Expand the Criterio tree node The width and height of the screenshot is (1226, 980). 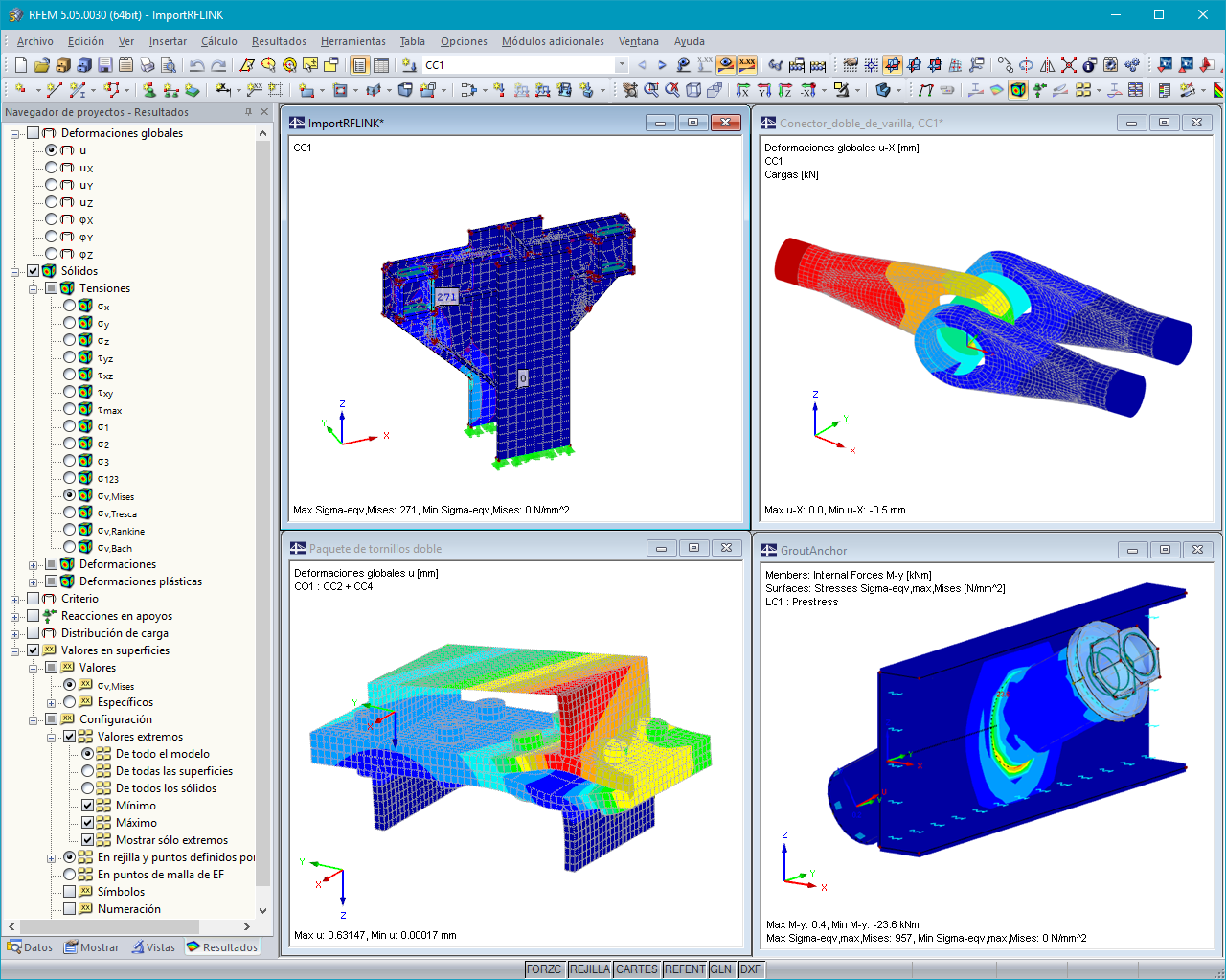[x=15, y=599]
